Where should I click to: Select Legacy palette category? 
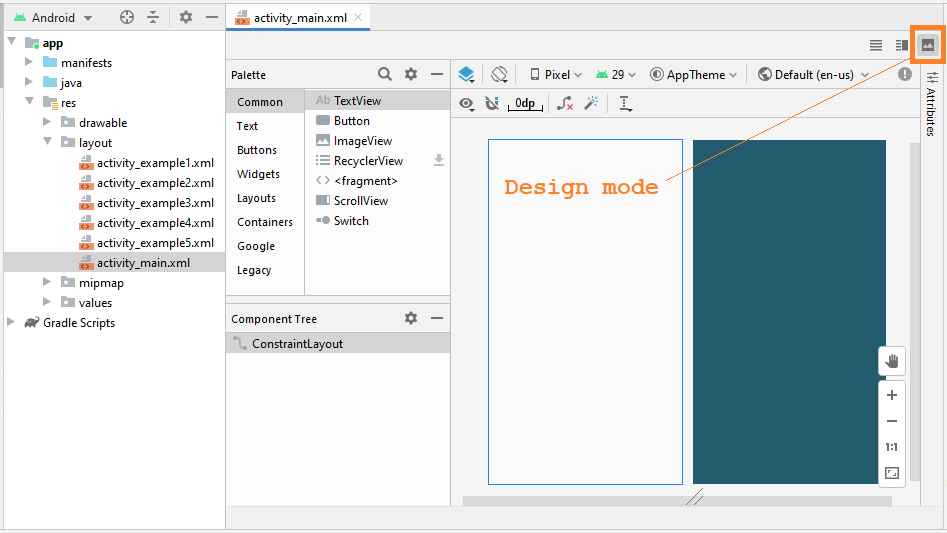click(x=265, y=270)
